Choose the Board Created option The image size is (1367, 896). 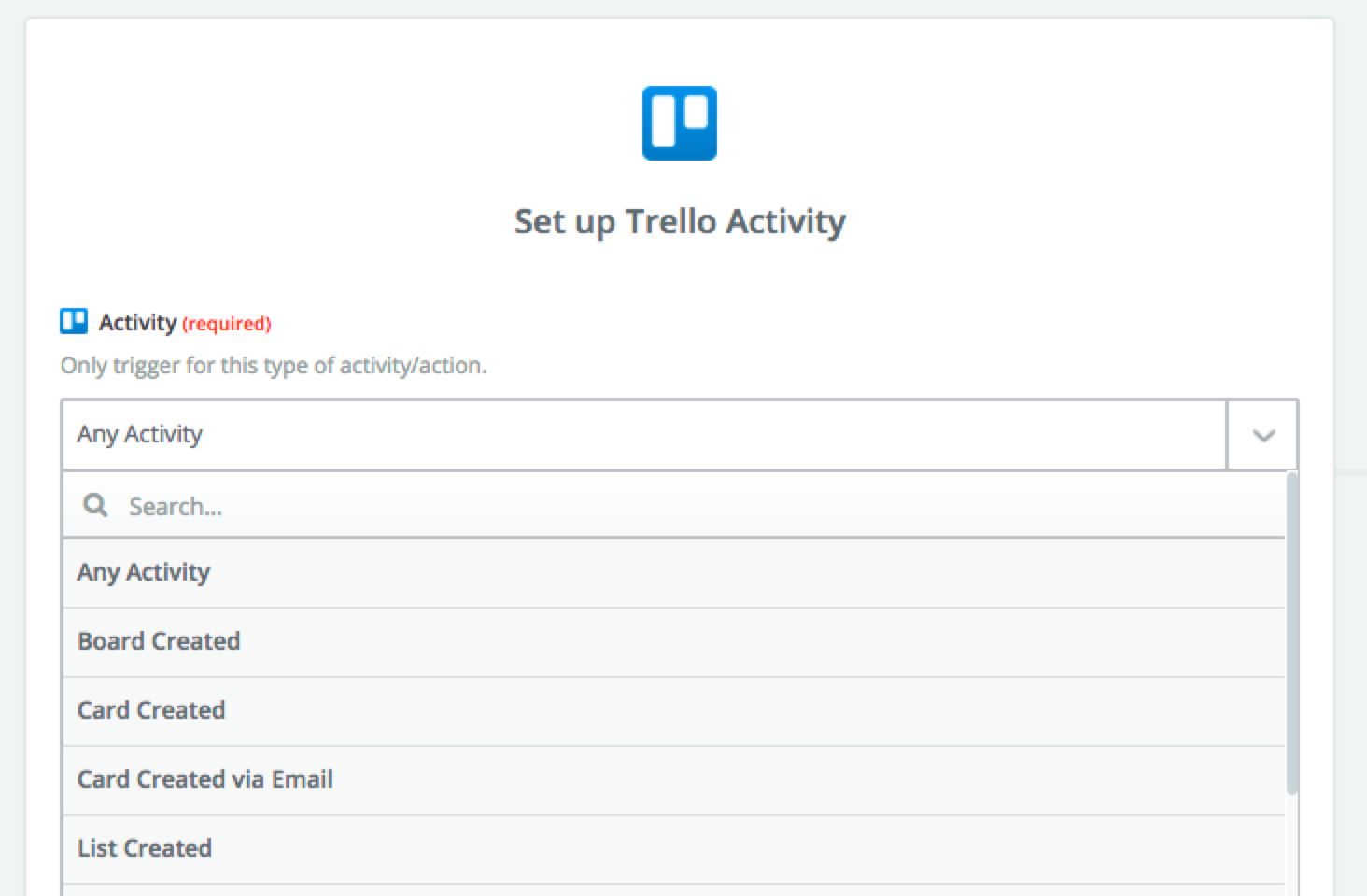click(x=159, y=641)
